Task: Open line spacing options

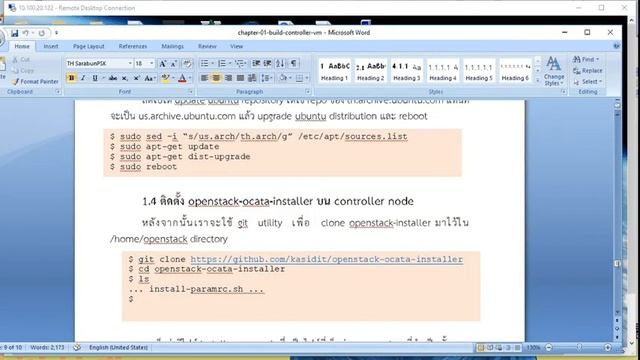Action: [x=267, y=78]
